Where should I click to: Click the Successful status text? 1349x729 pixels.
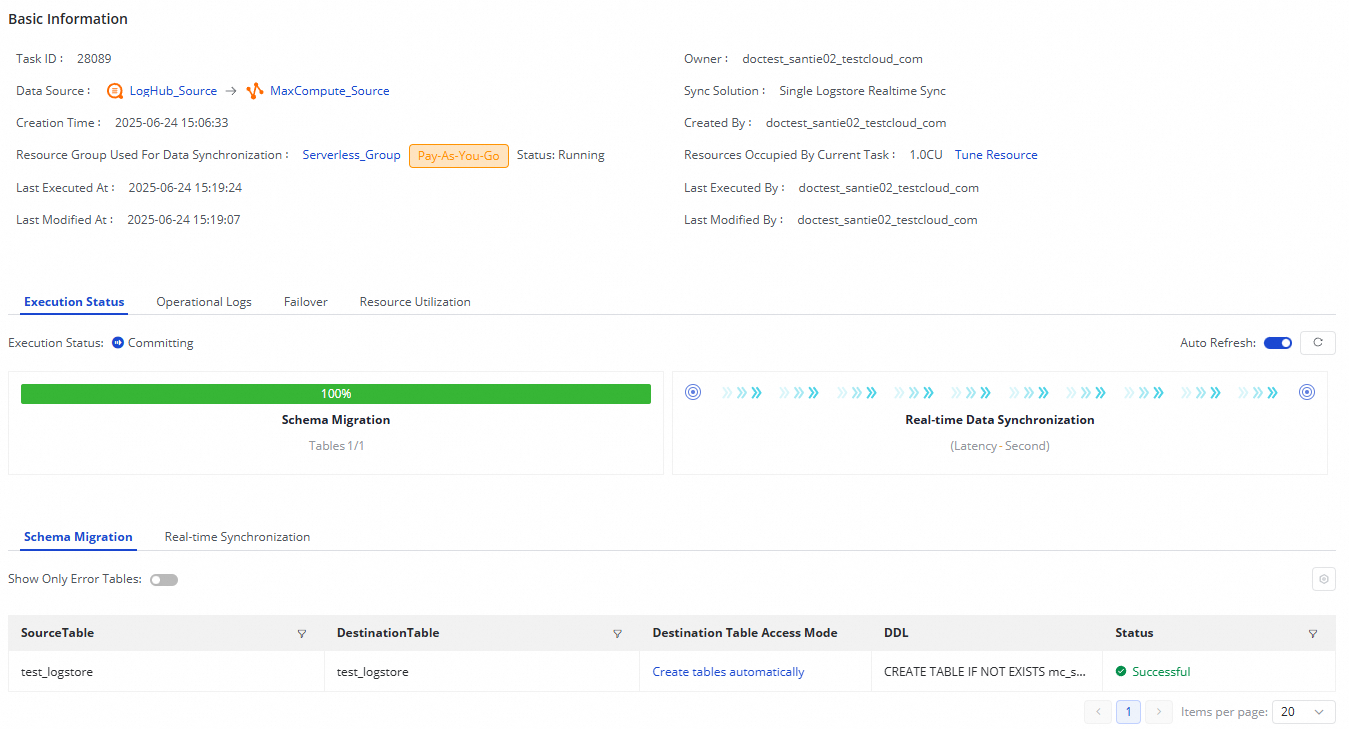(1161, 672)
